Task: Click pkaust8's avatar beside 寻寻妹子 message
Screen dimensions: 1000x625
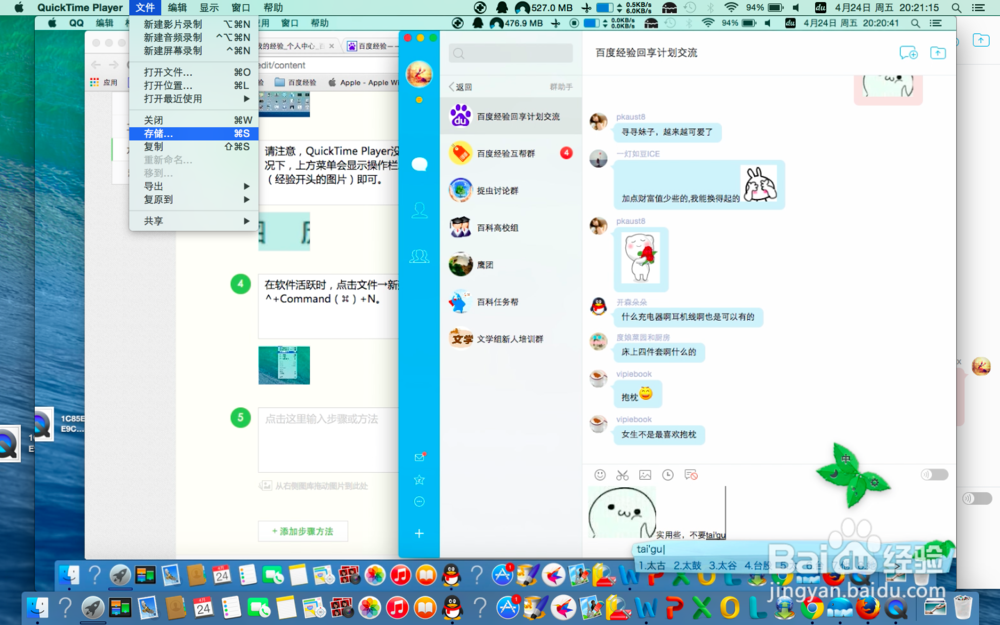Action: pyautogui.click(x=598, y=121)
